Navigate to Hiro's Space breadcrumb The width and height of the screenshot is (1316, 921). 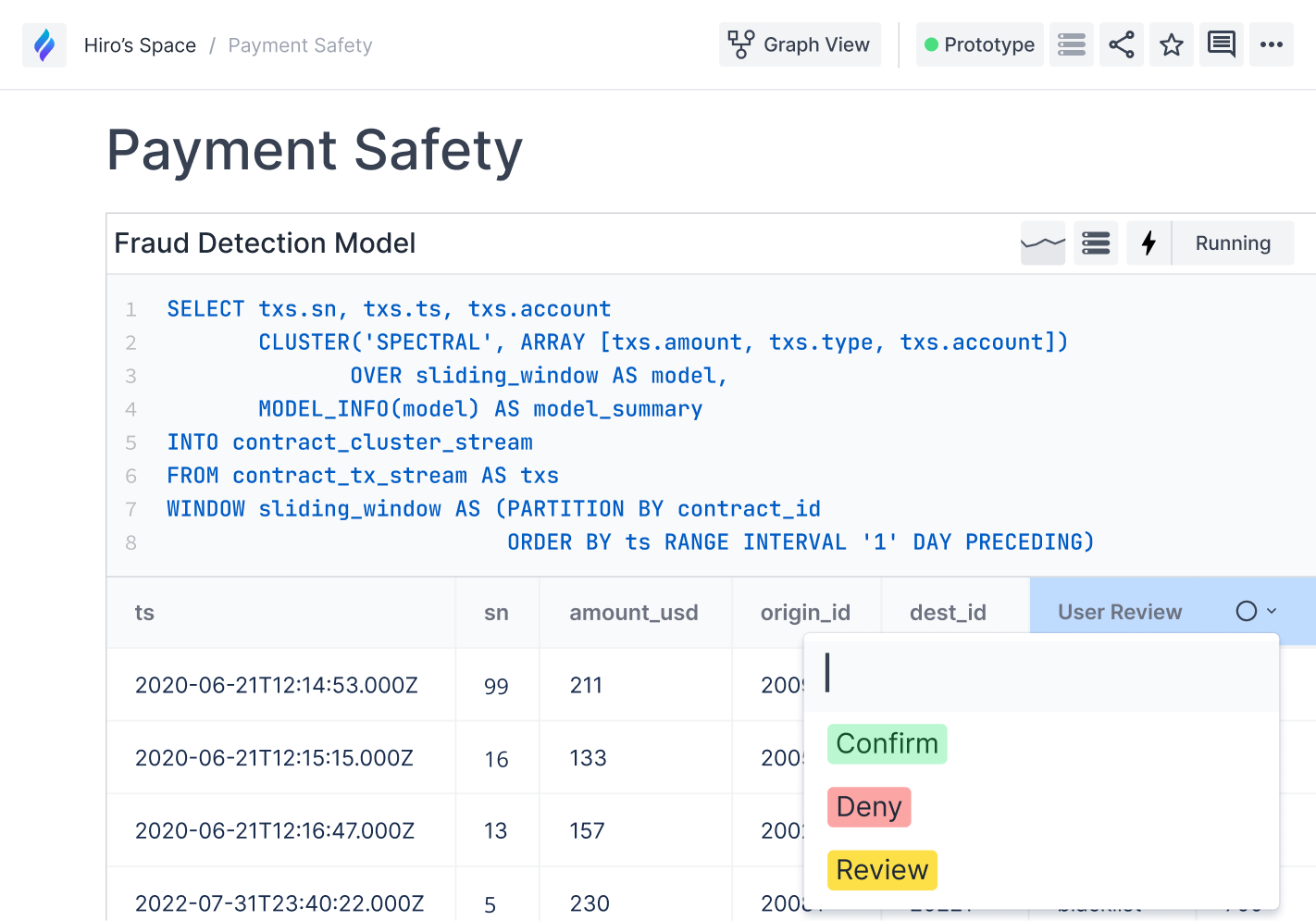click(x=140, y=44)
